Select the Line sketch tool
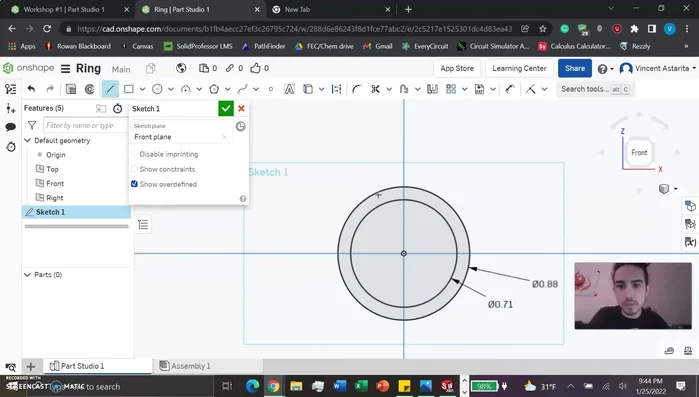This screenshot has height=397, width=699. 110,89
